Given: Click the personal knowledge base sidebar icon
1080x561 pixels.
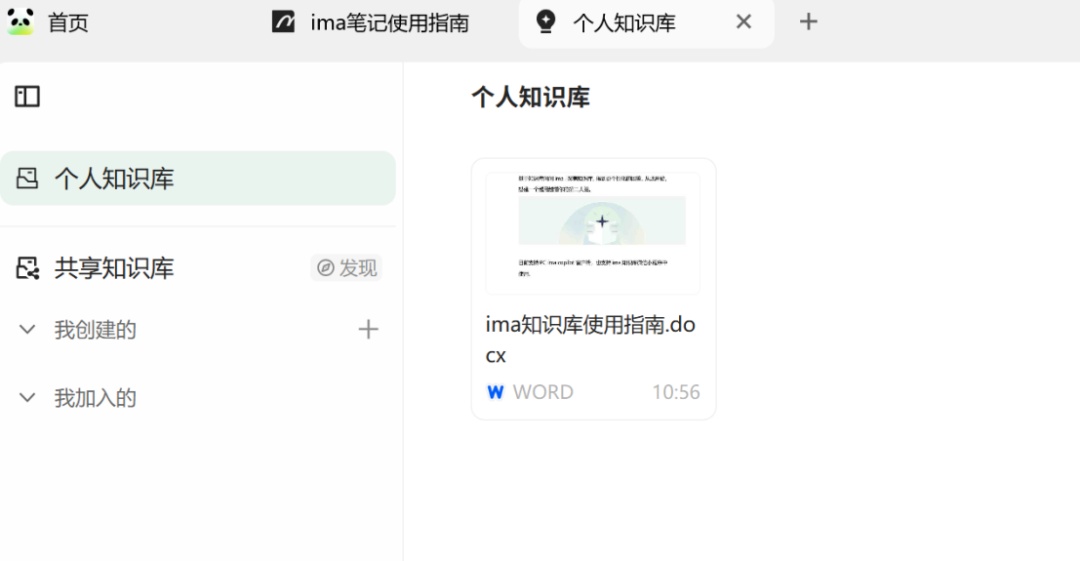Looking at the screenshot, I should pos(28,178).
